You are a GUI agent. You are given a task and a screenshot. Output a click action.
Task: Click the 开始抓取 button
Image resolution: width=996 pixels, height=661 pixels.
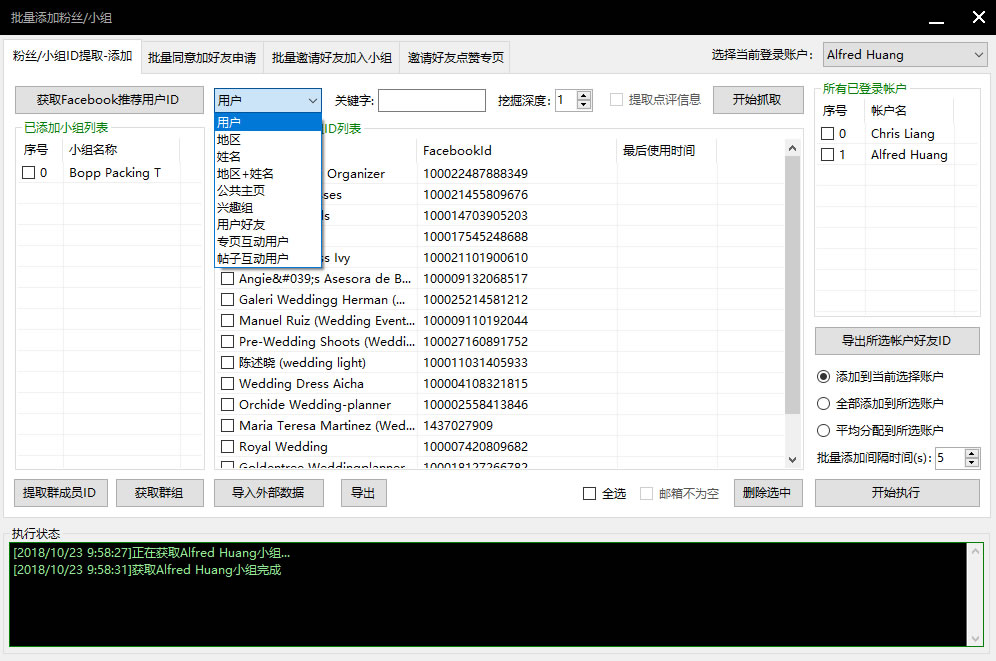757,100
